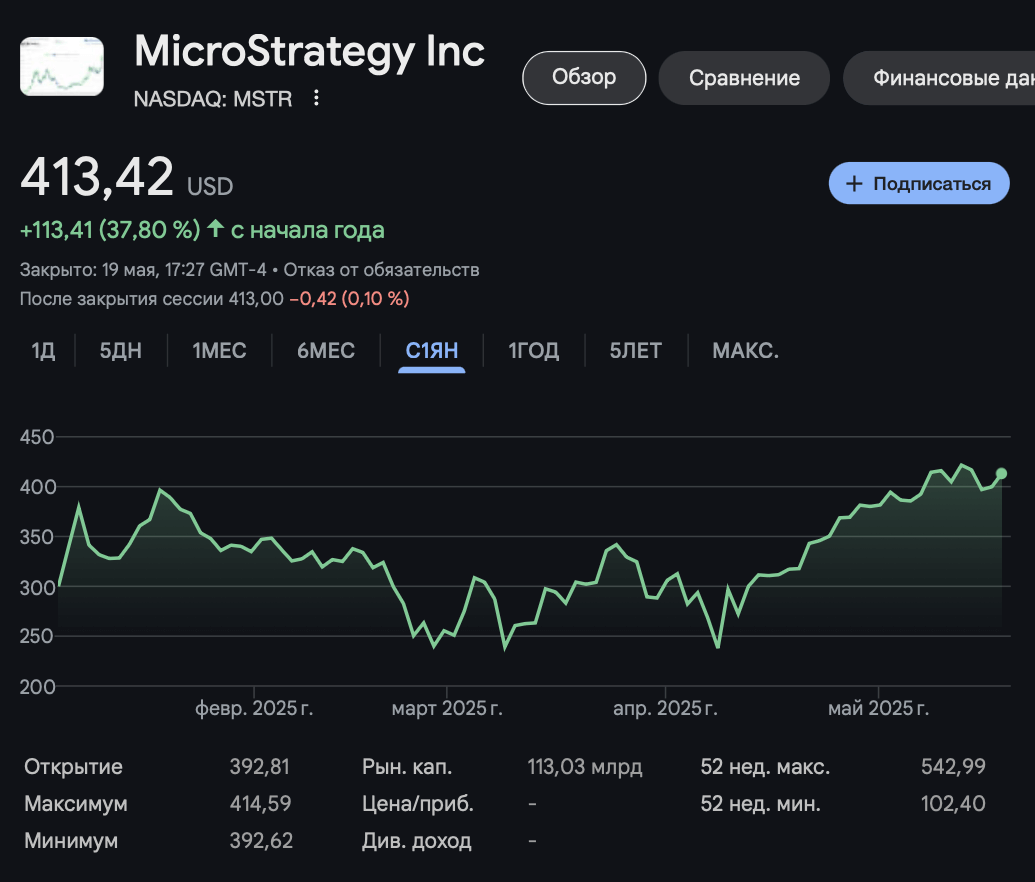Screen dimensions: 1035x882
Task: Click the Рын. кап. label
Action: tap(407, 767)
